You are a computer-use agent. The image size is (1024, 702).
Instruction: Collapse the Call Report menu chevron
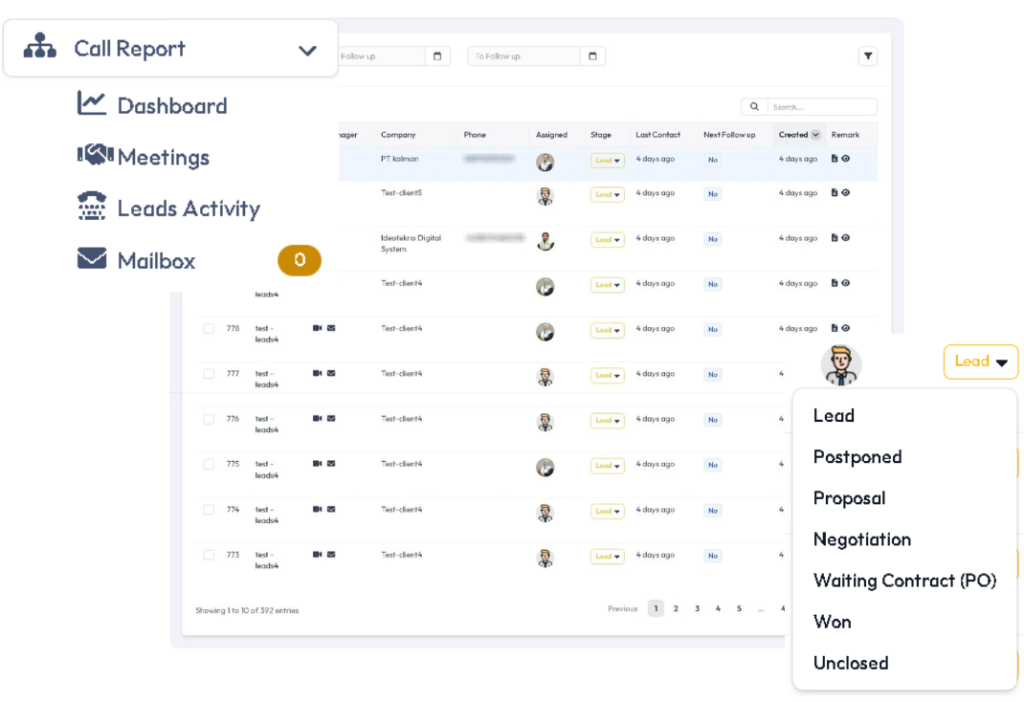click(307, 50)
